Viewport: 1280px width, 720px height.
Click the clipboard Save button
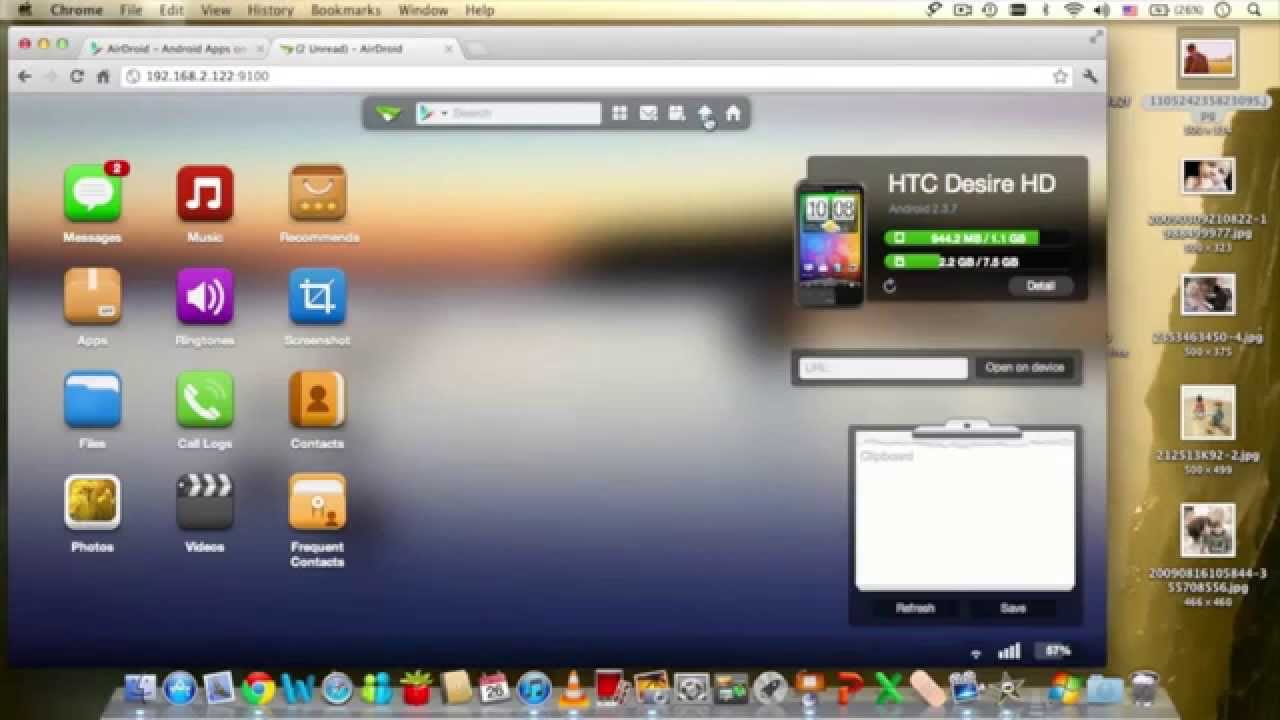point(1013,608)
